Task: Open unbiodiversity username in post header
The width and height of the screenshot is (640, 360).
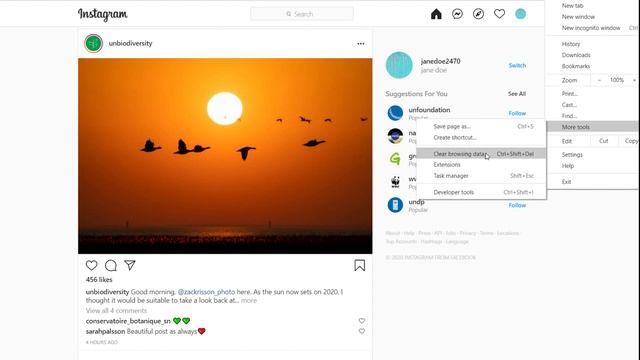Action: tap(130, 43)
